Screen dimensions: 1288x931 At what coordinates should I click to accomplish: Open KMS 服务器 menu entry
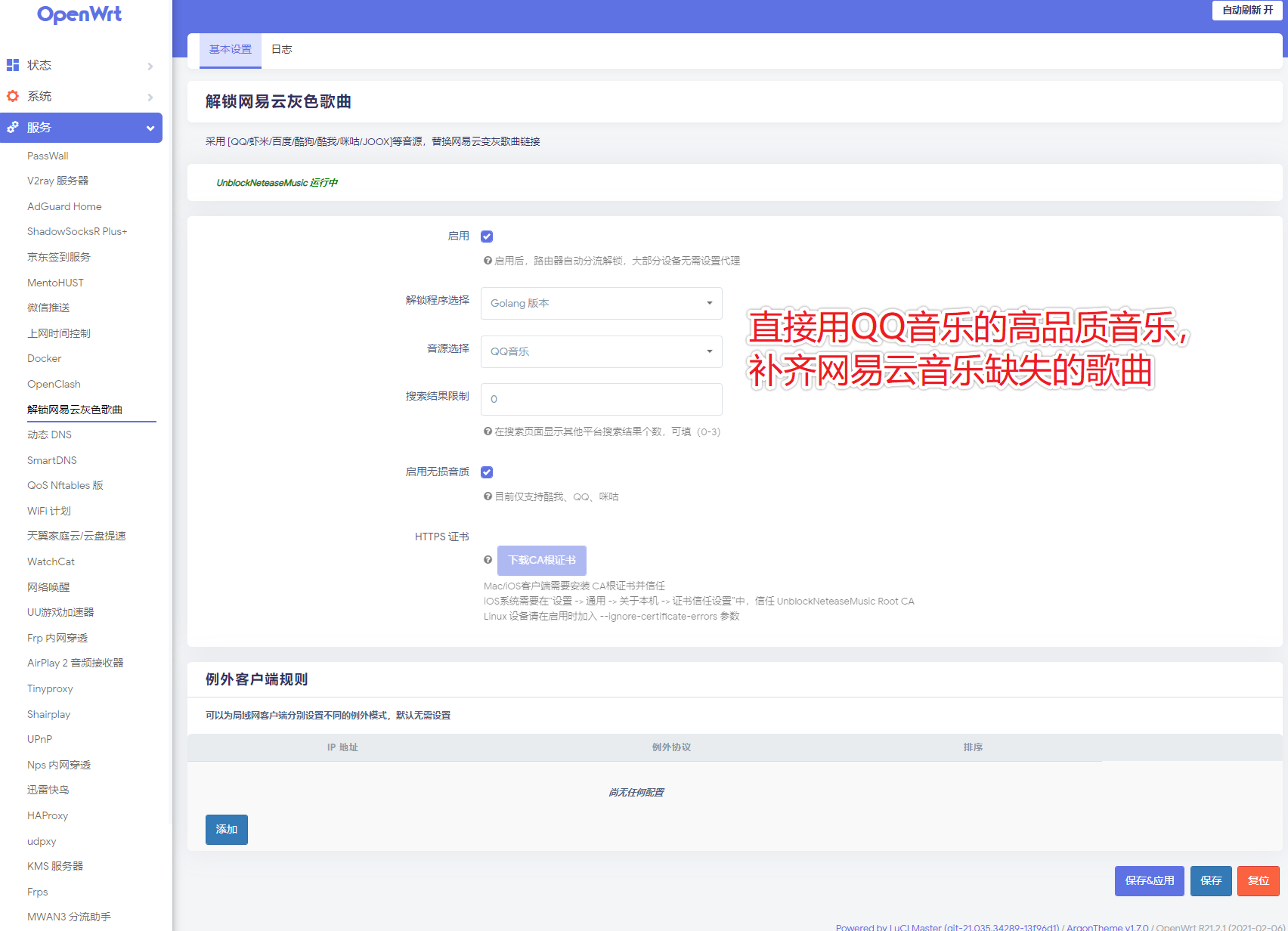pos(55,866)
